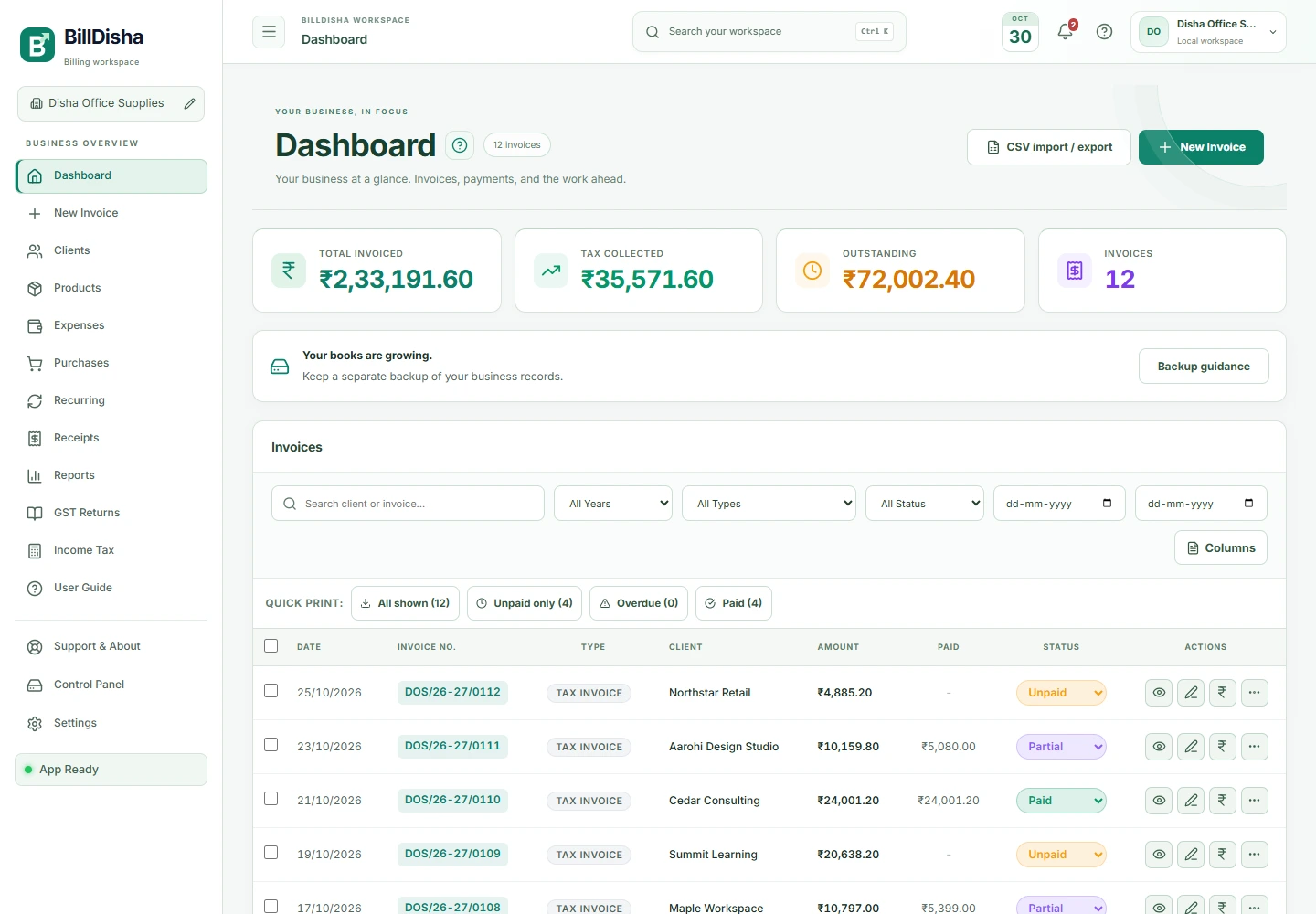Print Unpaid only (4) invoices
The height and width of the screenshot is (914, 1316).
point(525,603)
